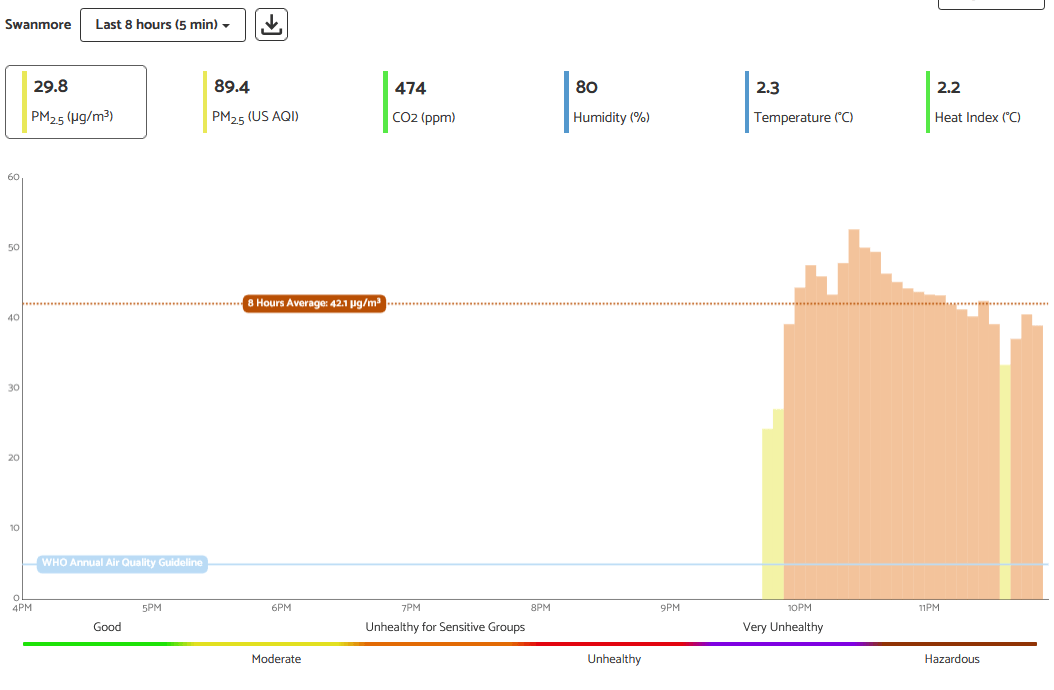Click the 10PM axis label on the chart

click(x=800, y=607)
